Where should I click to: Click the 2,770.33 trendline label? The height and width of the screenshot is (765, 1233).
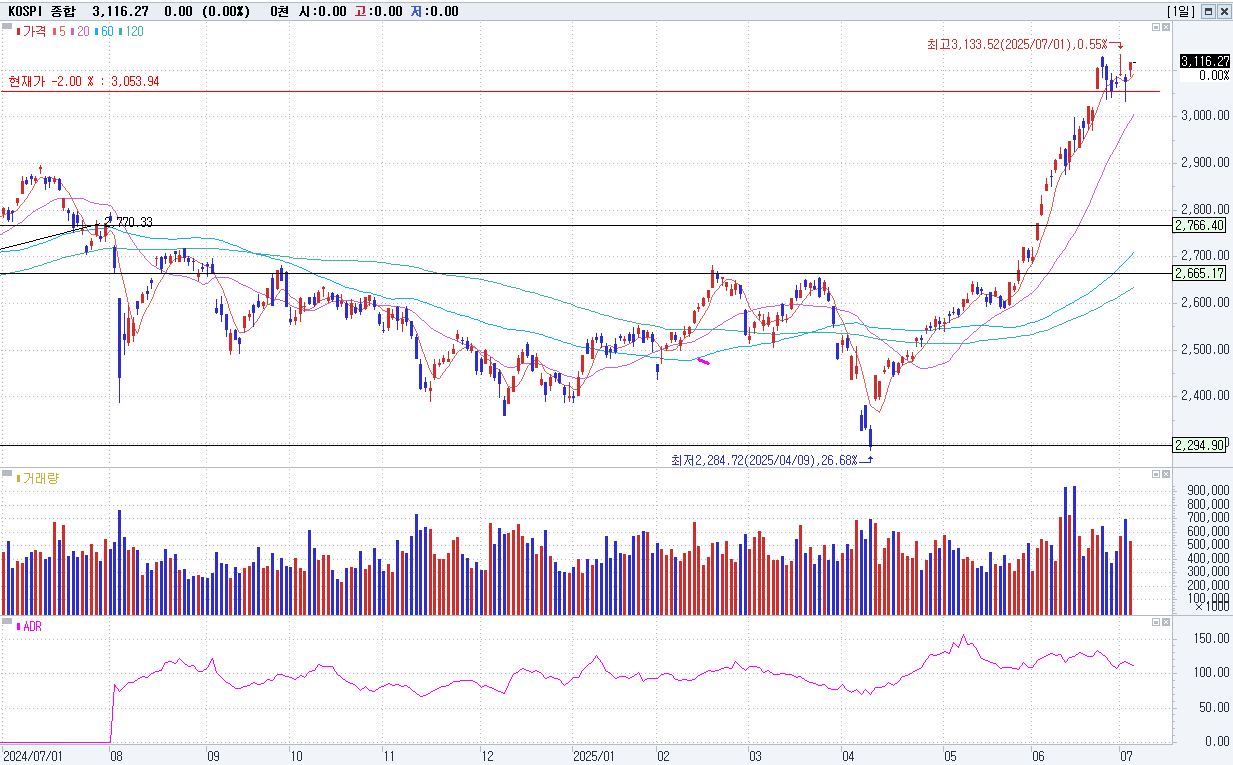pos(129,222)
